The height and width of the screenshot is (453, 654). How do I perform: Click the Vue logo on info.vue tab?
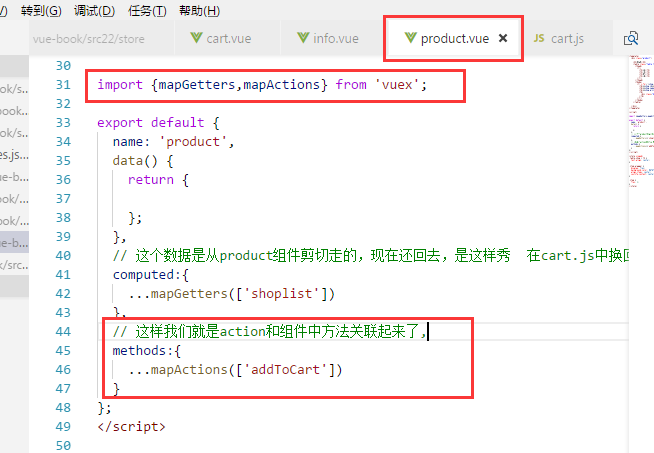[302, 38]
